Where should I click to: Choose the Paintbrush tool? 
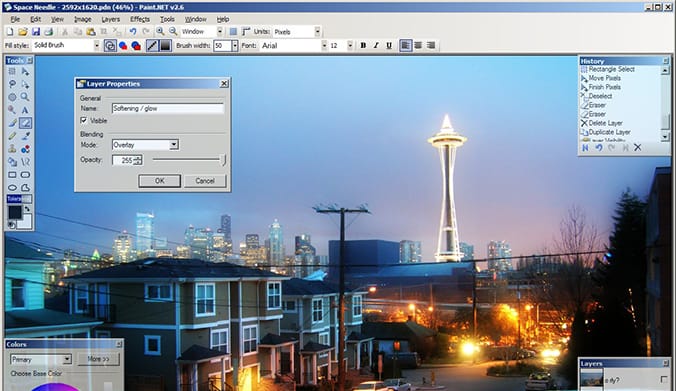coord(12,123)
